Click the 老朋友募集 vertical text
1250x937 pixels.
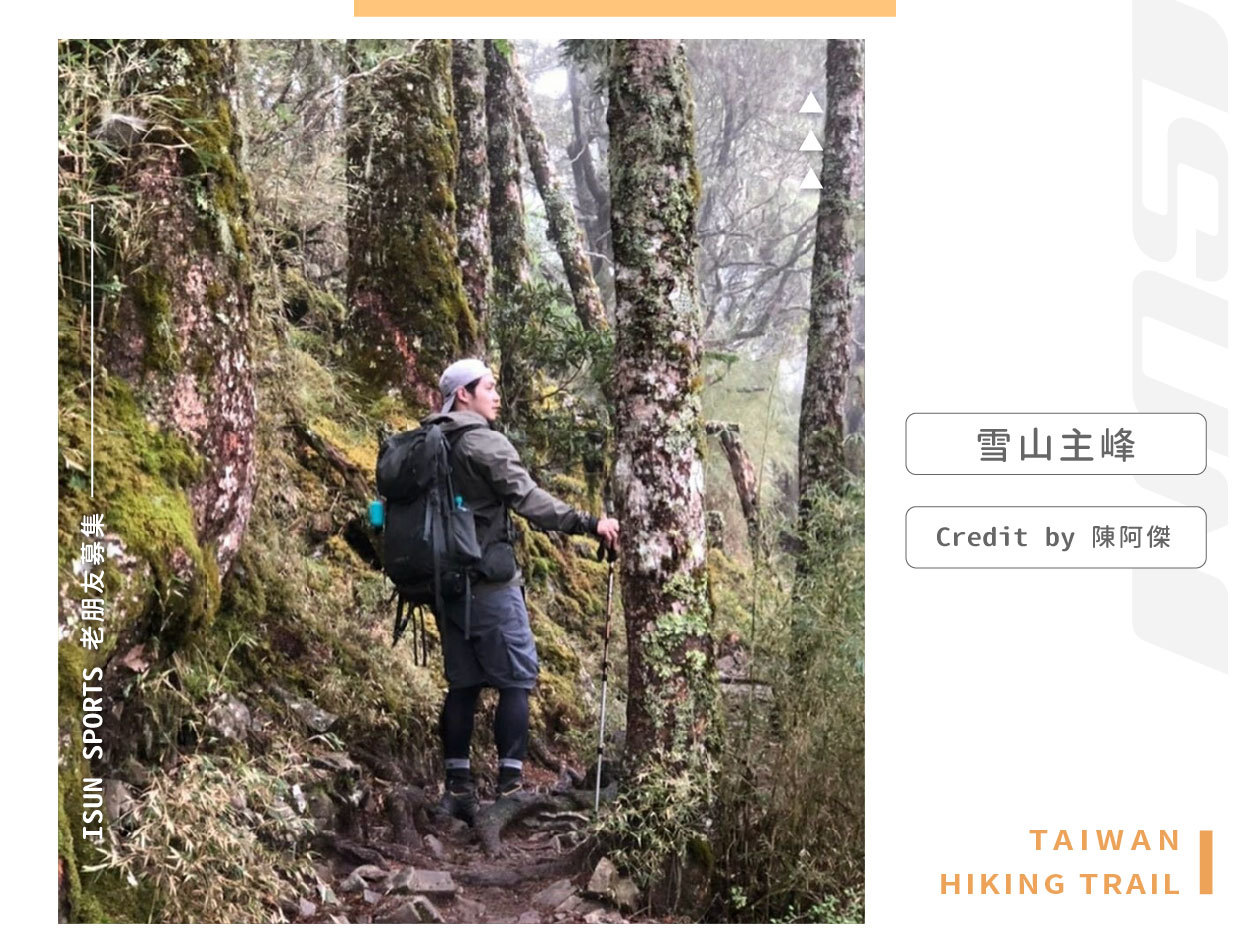click(x=93, y=581)
